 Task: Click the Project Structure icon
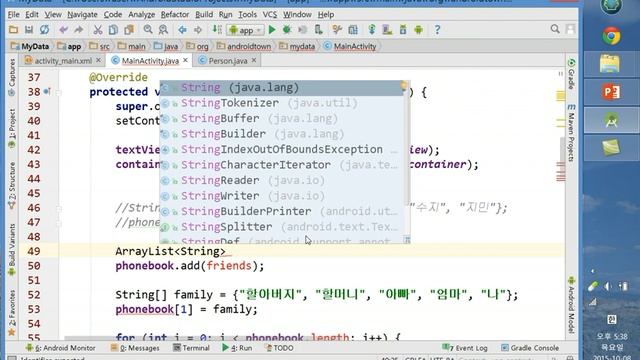coord(353,29)
